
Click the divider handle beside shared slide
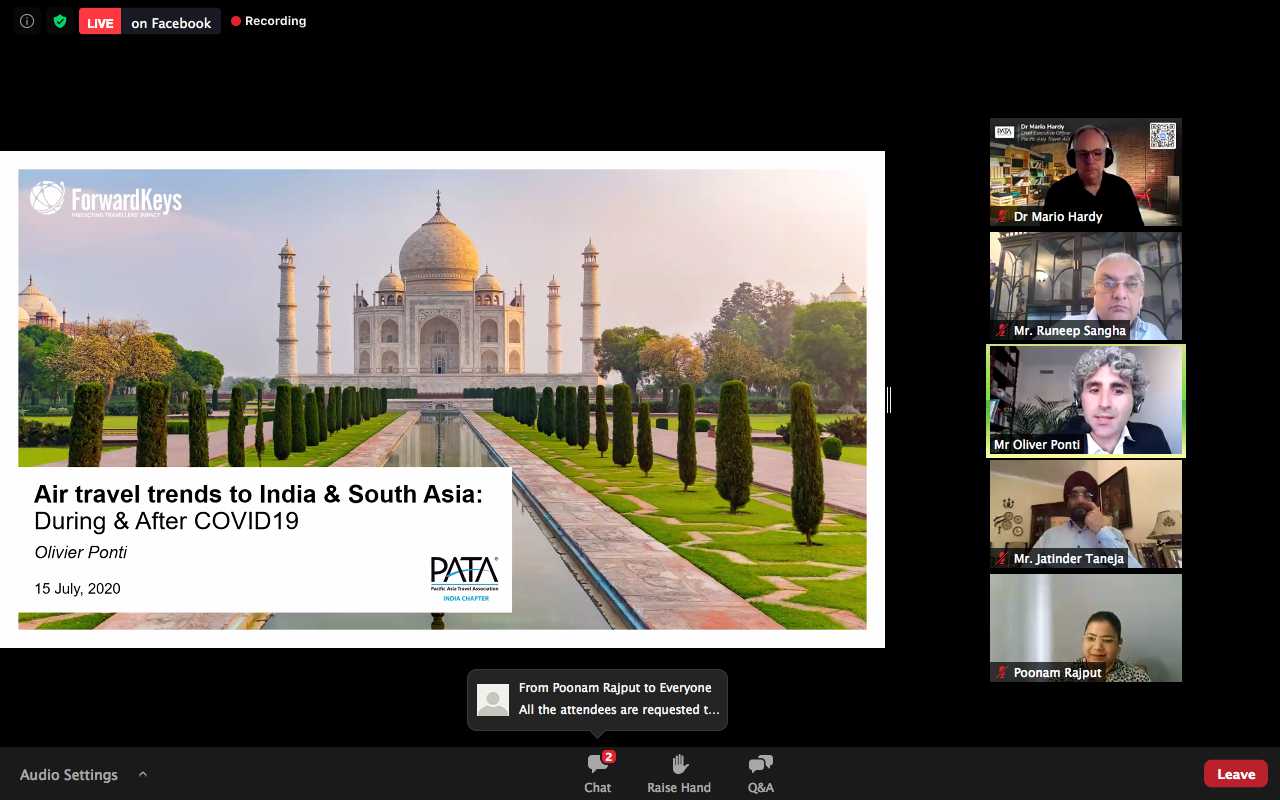point(888,400)
